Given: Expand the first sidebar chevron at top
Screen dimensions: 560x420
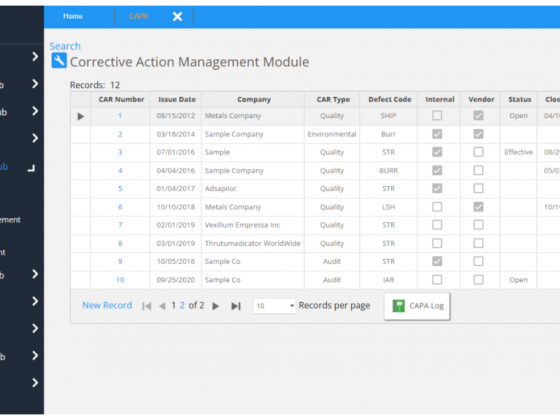Looking at the screenshot, I should (x=35, y=56).
